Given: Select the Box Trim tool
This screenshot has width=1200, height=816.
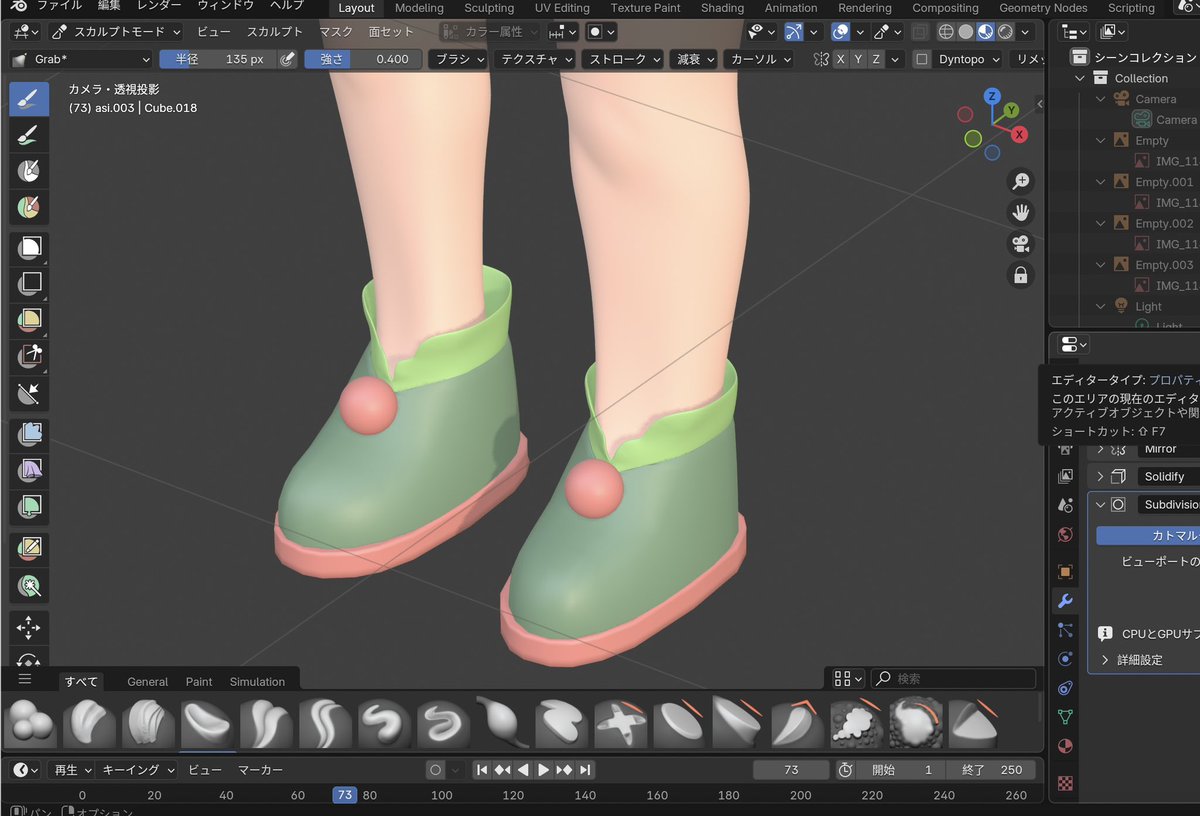Looking at the screenshot, I should tap(29, 358).
